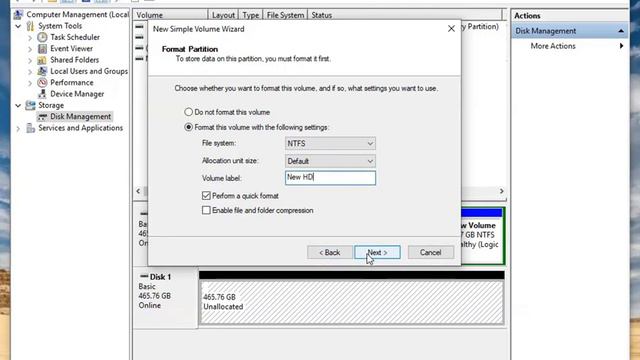This screenshot has height=360, width=640.
Task: Click volume list scroll left arrow
Action: pyautogui.click(x=138, y=191)
